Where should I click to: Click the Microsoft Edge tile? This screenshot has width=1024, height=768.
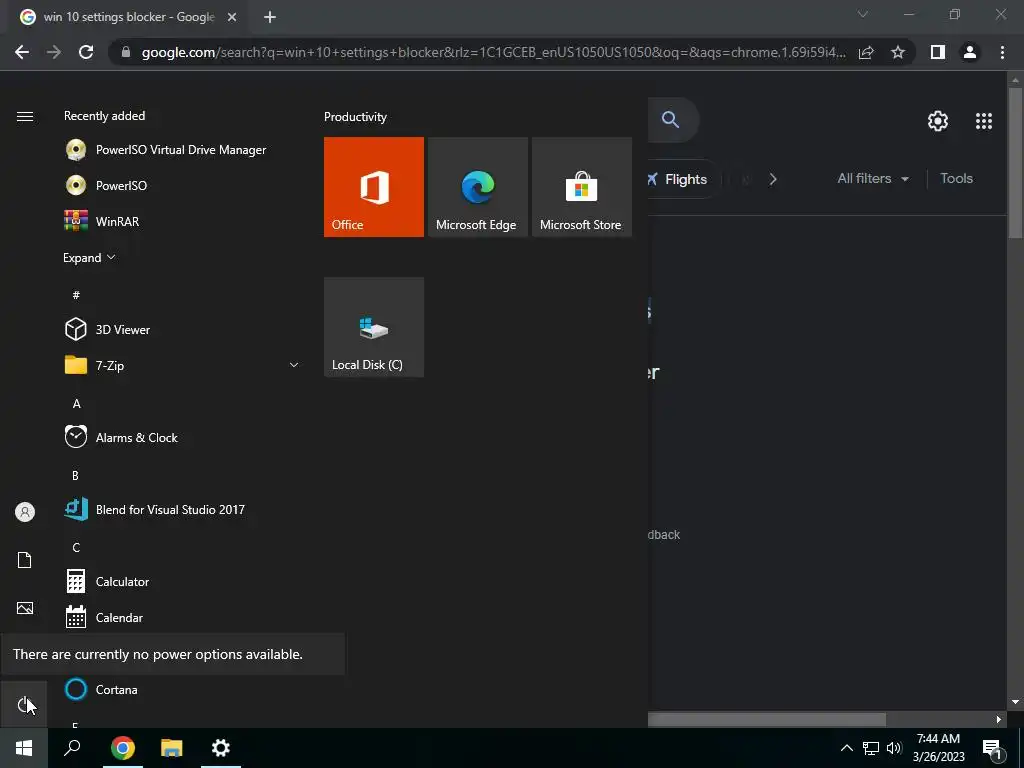[477, 187]
